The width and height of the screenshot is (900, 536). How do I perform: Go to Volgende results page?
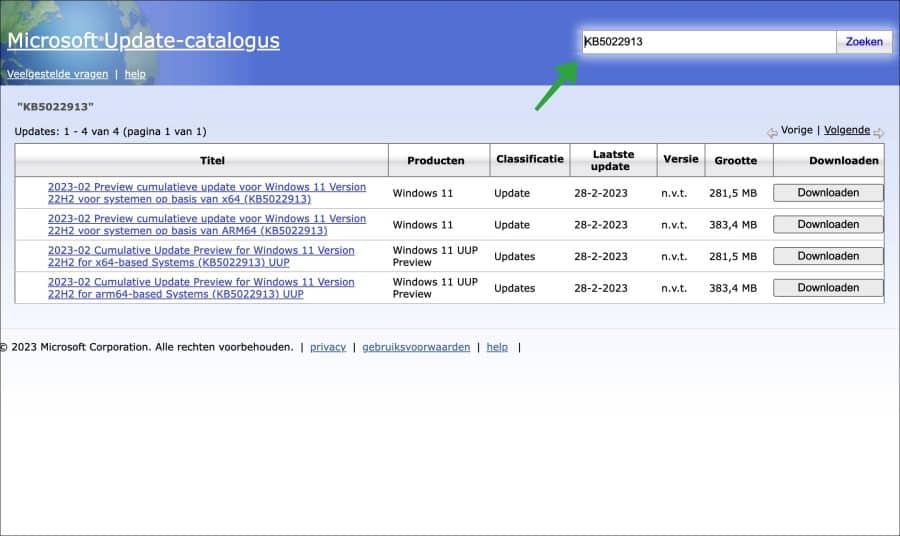pyautogui.click(x=847, y=130)
